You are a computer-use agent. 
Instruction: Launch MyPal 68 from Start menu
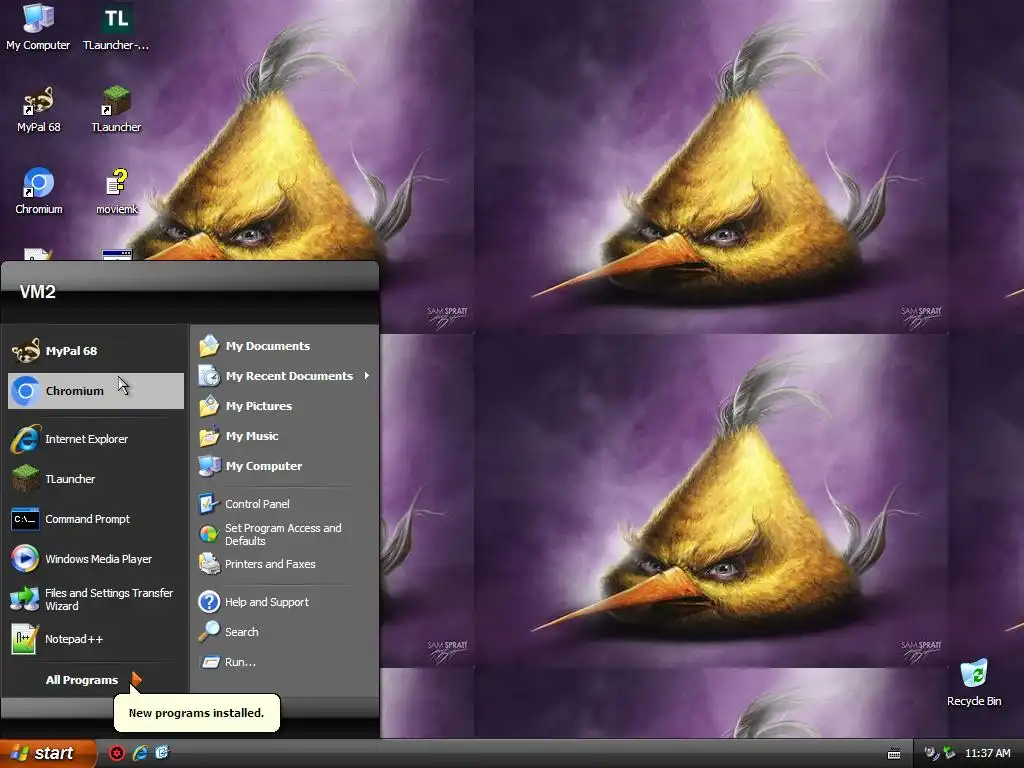(95, 351)
